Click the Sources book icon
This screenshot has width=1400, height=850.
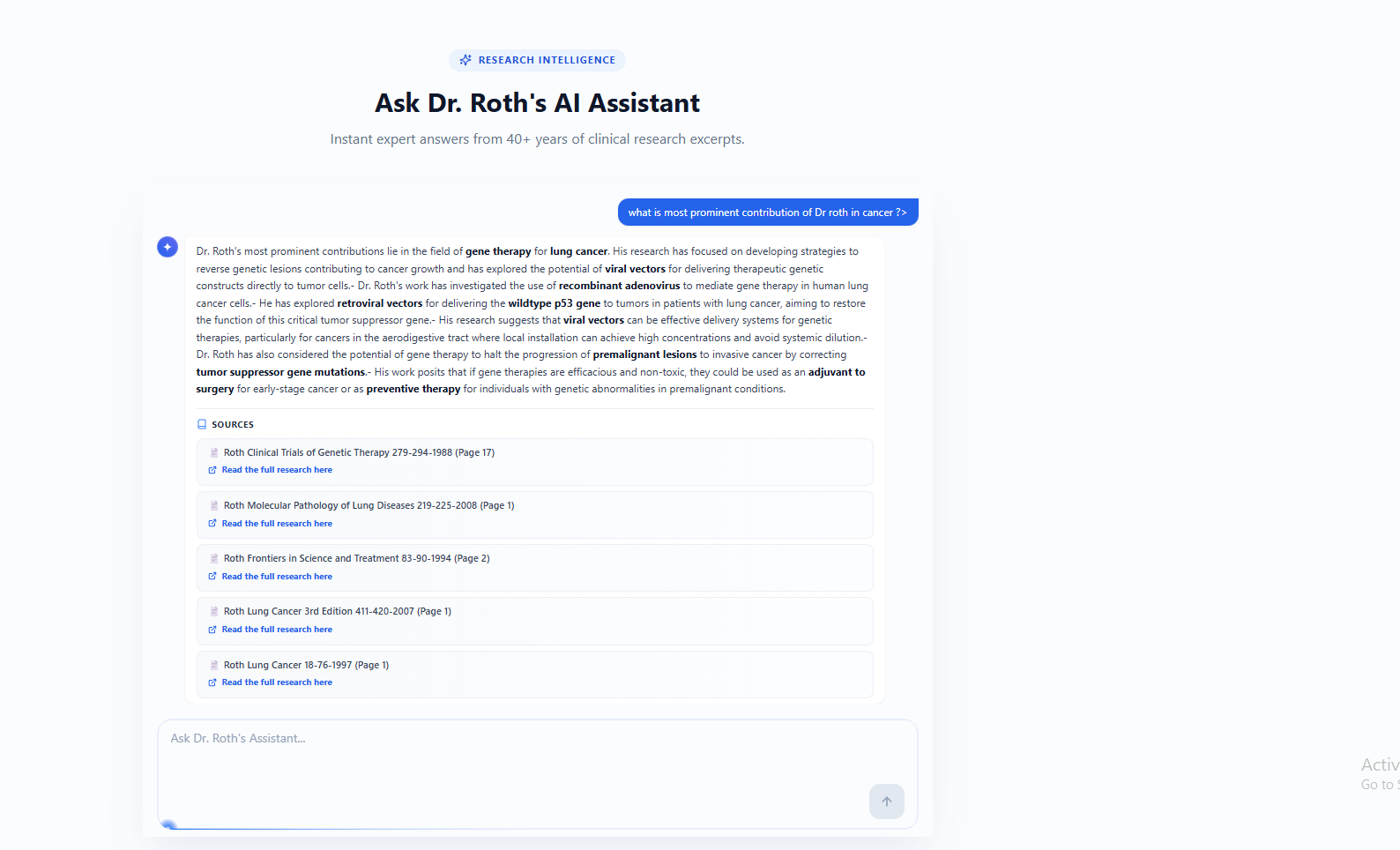(202, 424)
